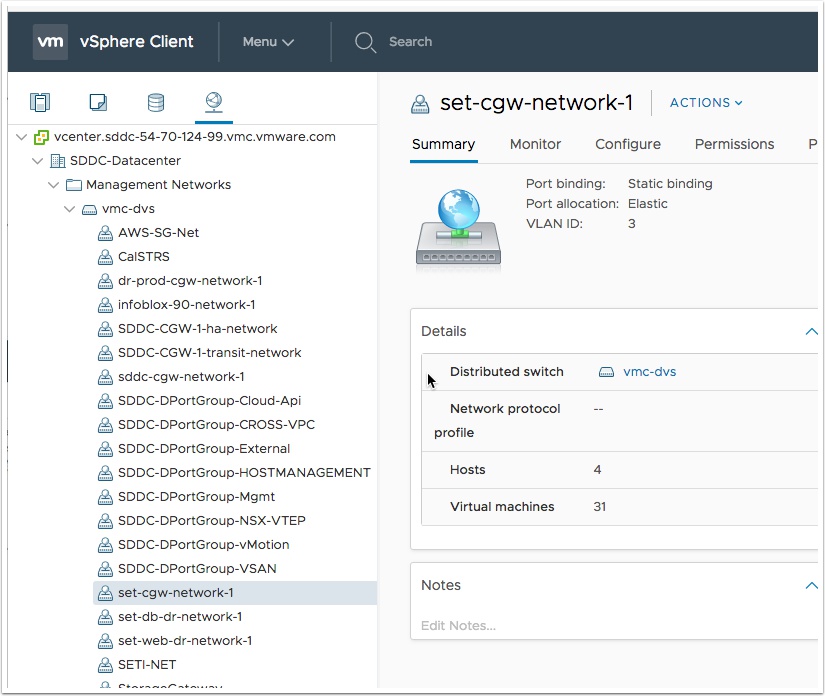825x696 pixels.
Task: Click the Management Networks folder icon
Action: pos(74,185)
